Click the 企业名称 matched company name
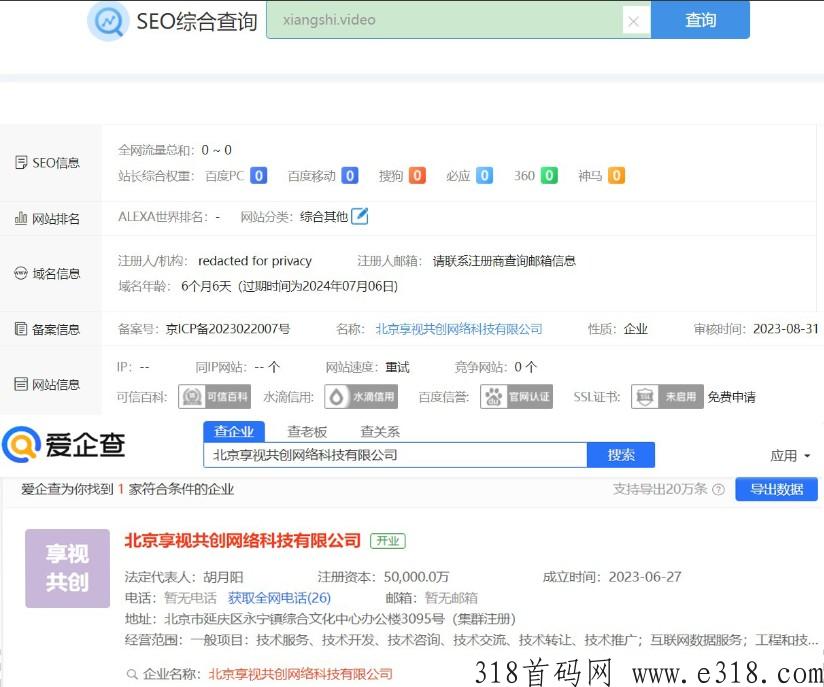Screen dimensions: 824x687 point(301,674)
